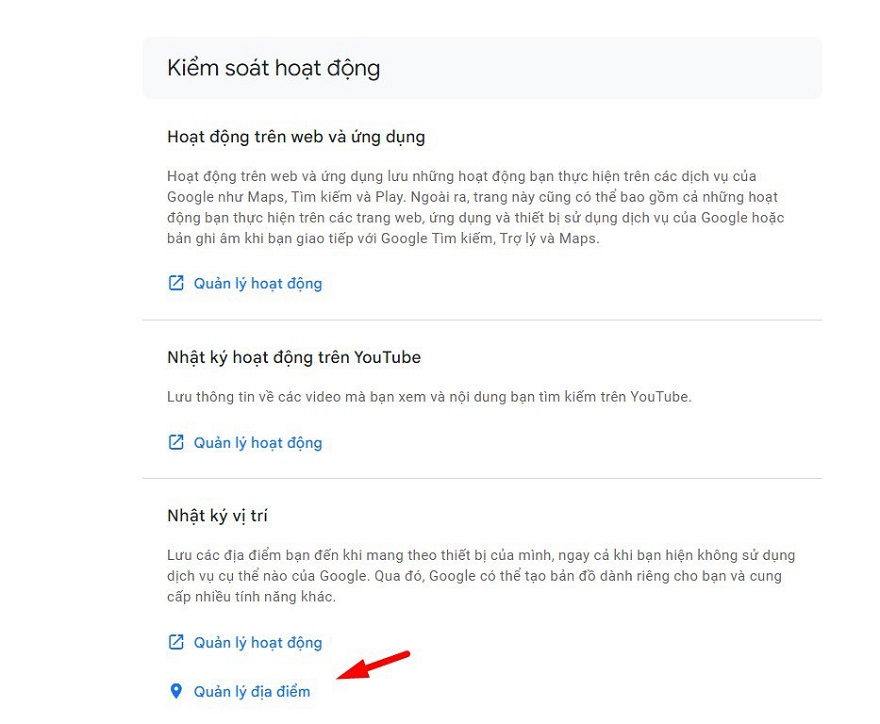Viewport: 880px width, 724px height.
Task: Select the Hoạt động trên web và ứng dụng heading
Action: click(x=296, y=136)
